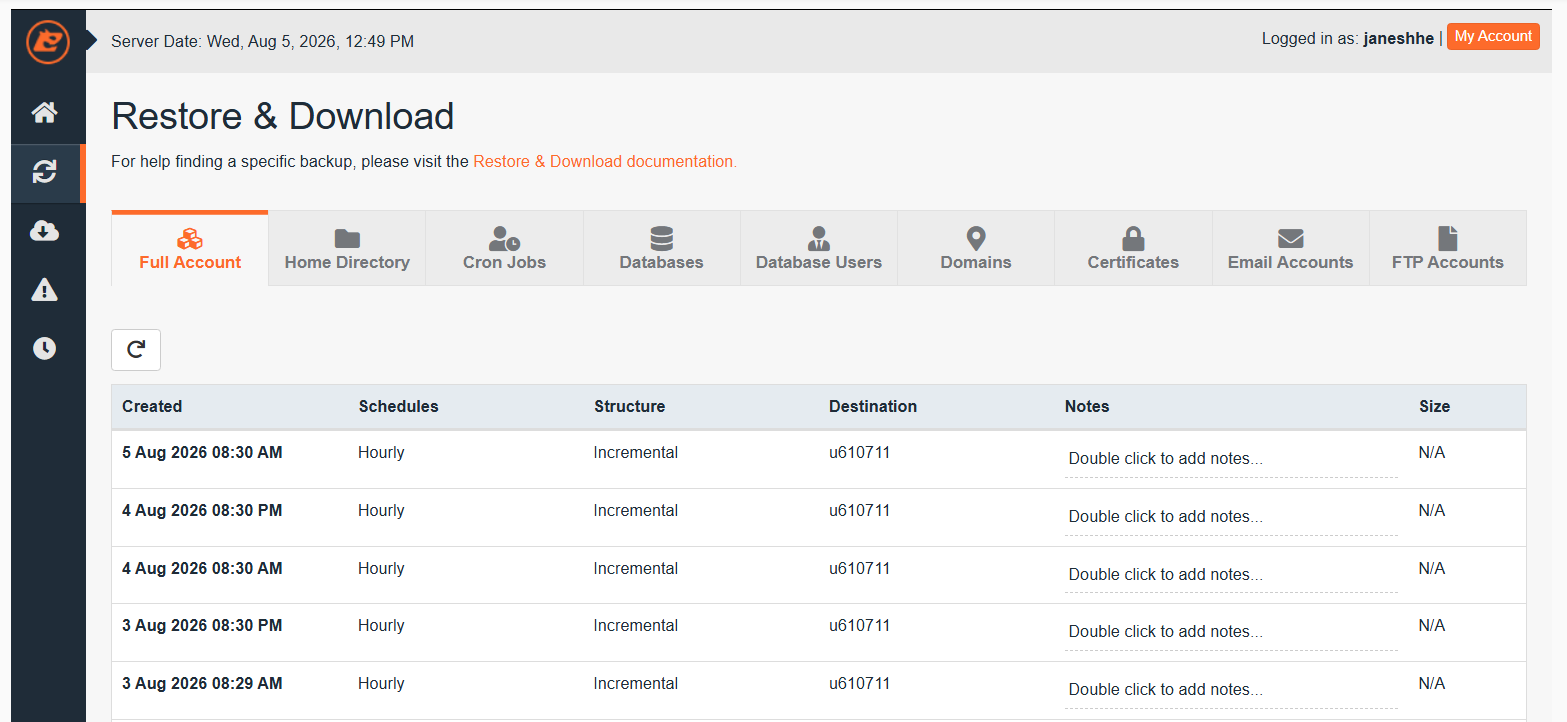This screenshot has width=1567, height=722.
Task: Click the FTP Accounts file icon
Action: (1447, 238)
